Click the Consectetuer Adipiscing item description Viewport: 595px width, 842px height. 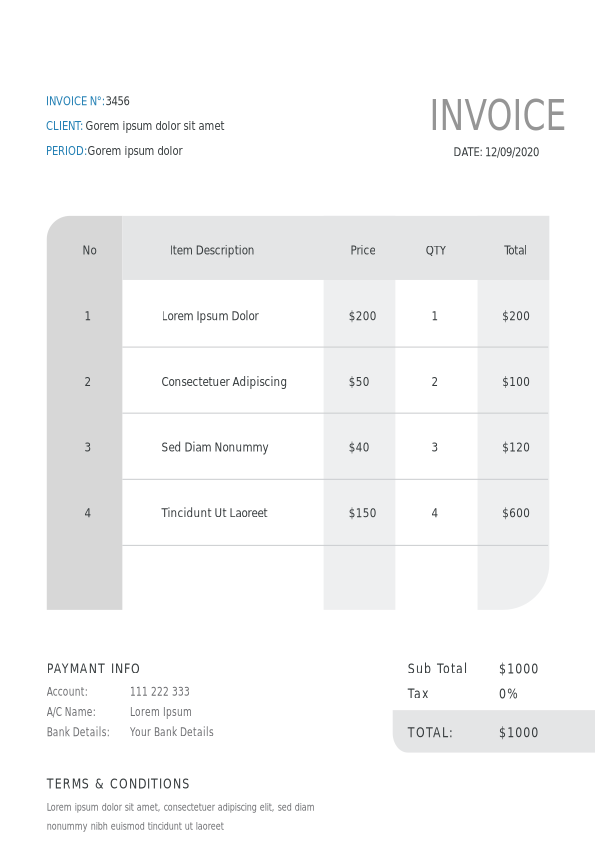click(224, 382)
